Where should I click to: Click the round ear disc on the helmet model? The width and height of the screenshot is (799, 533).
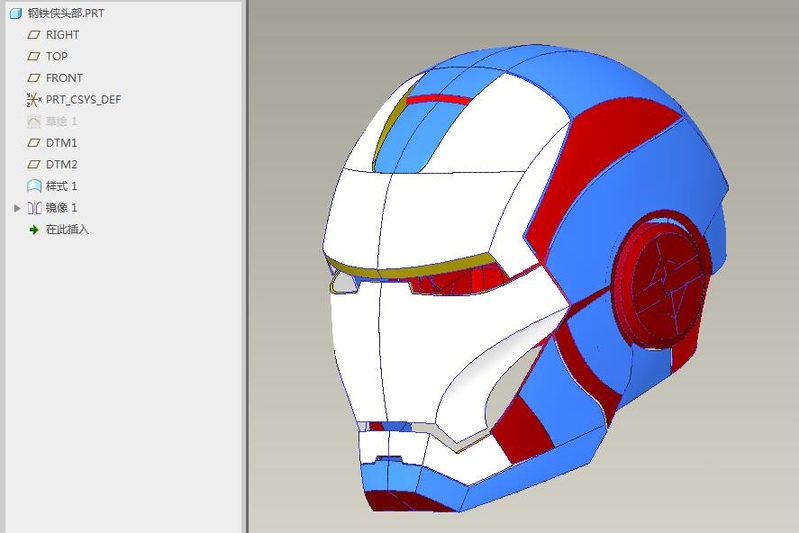click(x=661, y=282)
